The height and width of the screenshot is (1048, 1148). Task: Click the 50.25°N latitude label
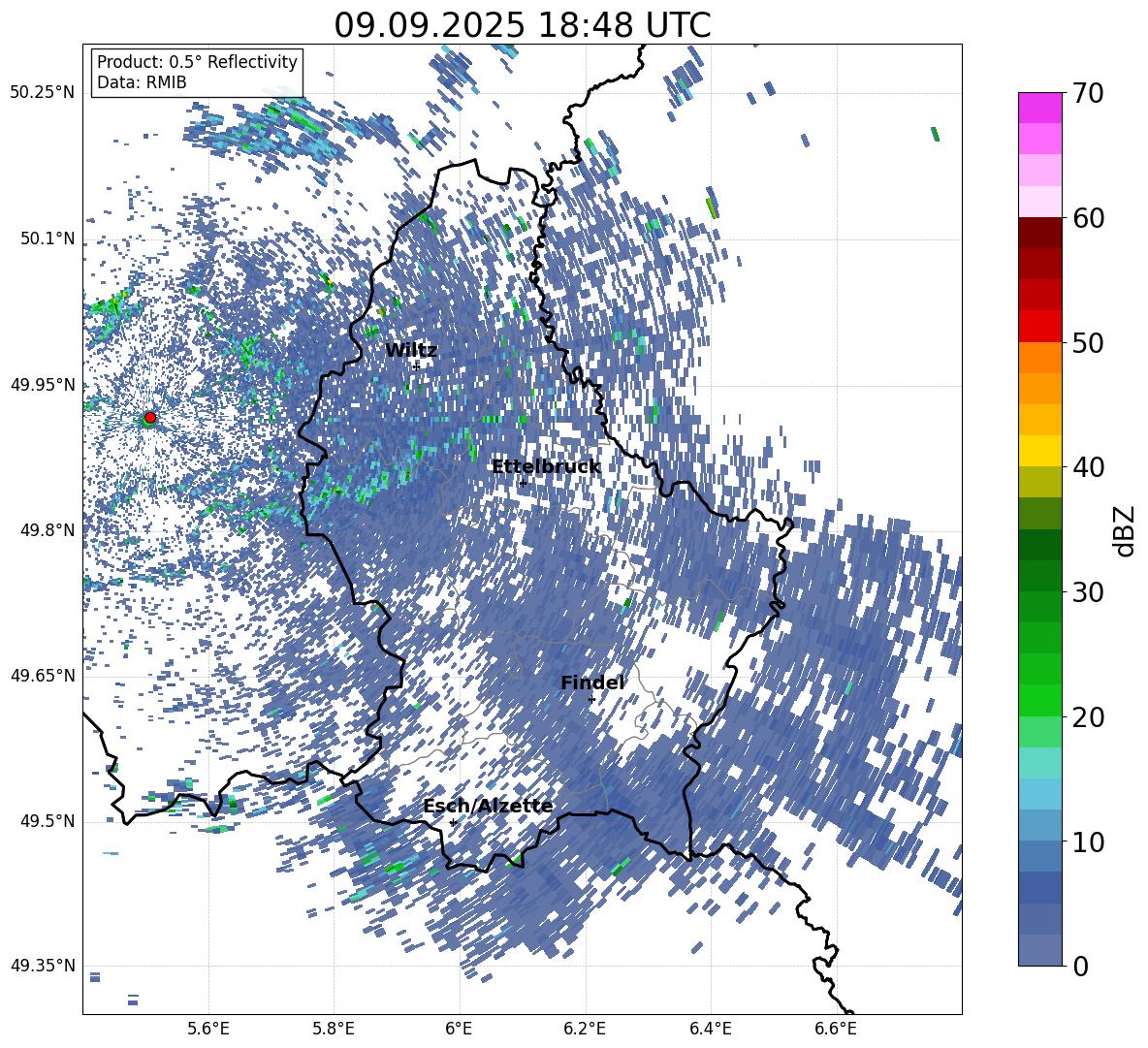click(x=43, y=93)
